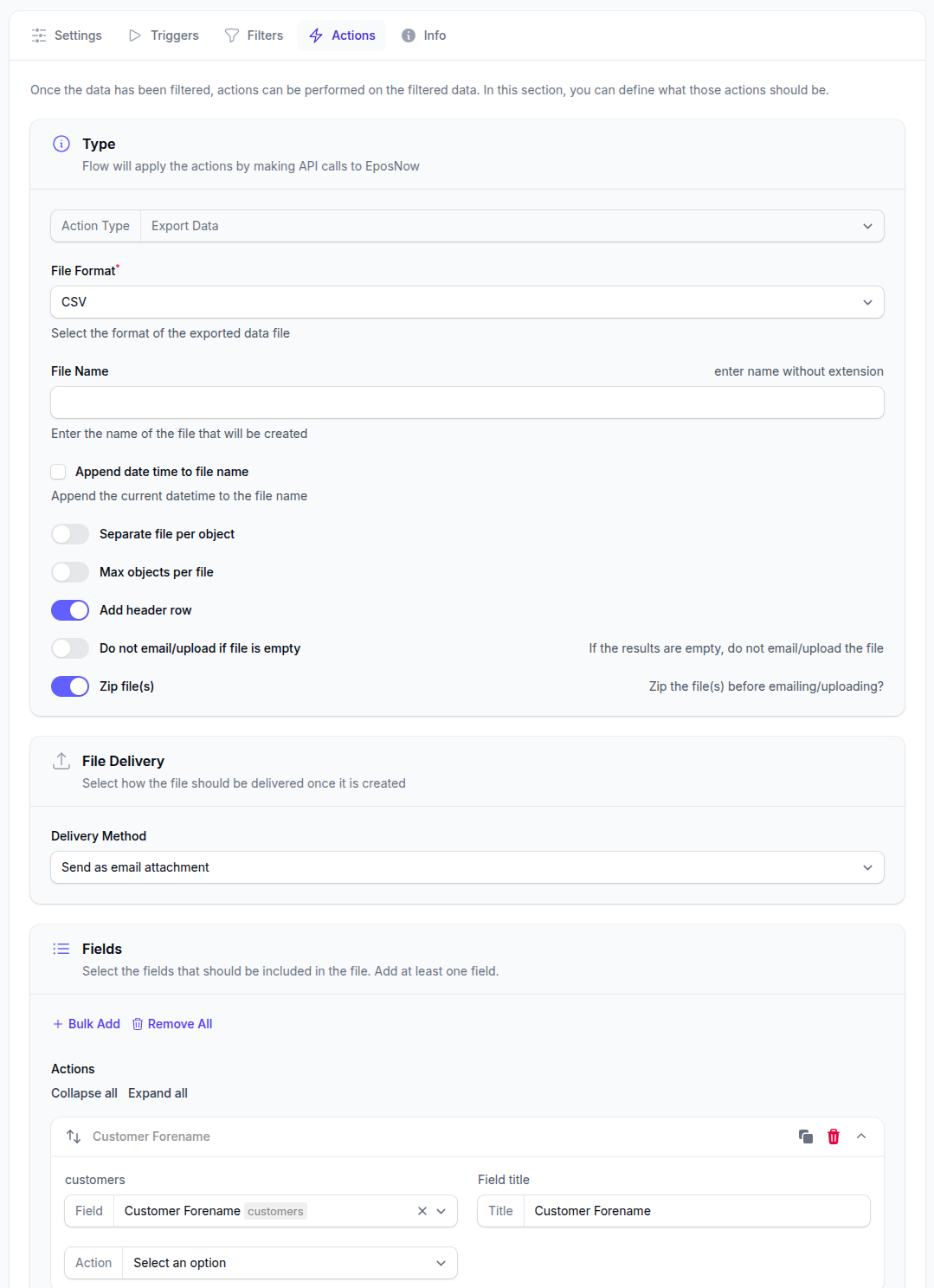The height and width of the screenshot is (1288, 934).
Task: Click the duplicate field icon for Customer Forename
Action: pos(805,1137)
